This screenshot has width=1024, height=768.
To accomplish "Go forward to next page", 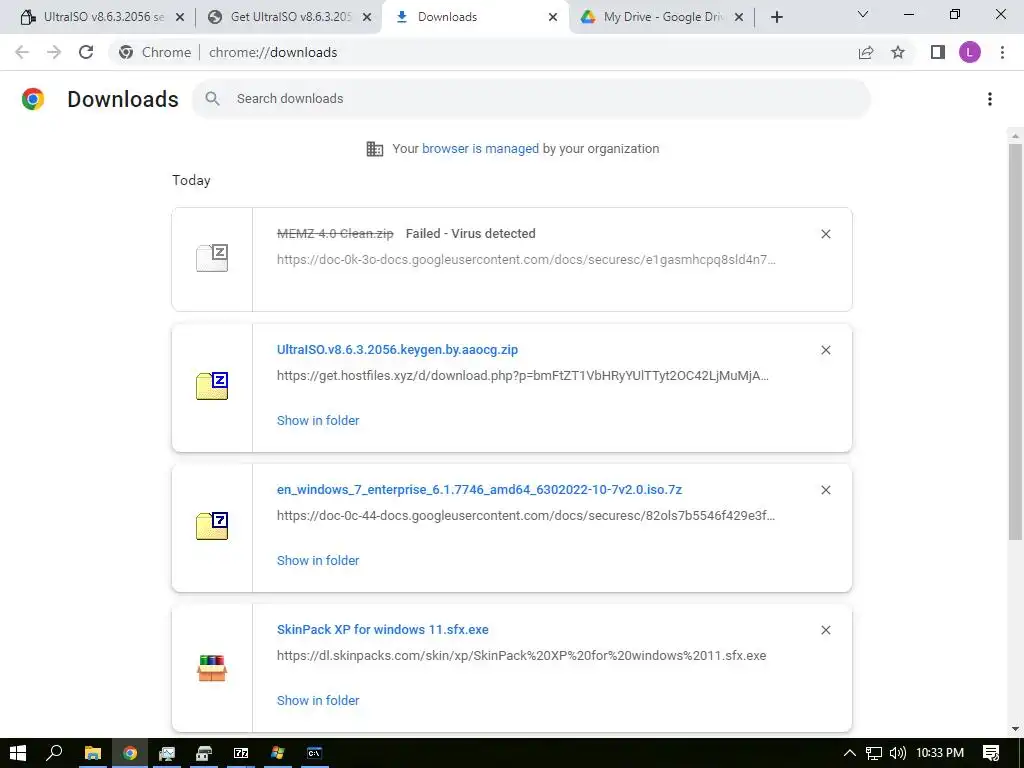I will pos(54,52).
